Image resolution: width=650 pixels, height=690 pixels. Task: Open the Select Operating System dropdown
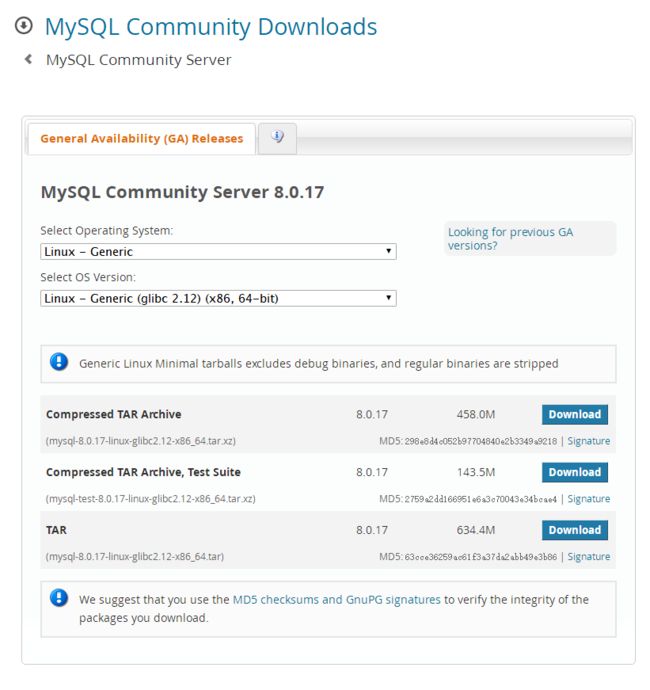point(218,252)
